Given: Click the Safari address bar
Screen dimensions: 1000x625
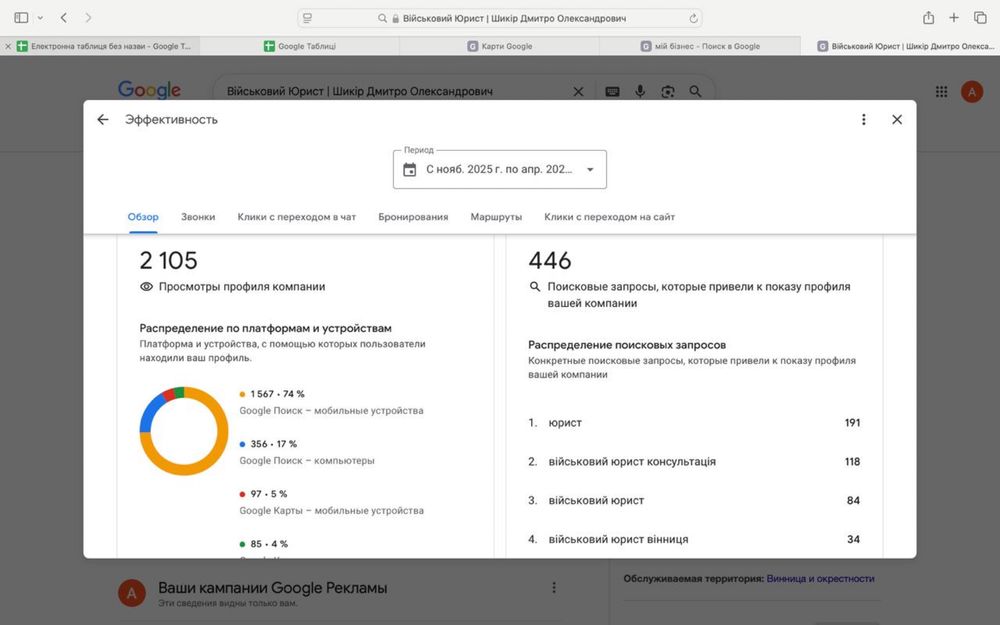Looking at the screenshot, I should pyautogui.click(x=500, y=18).
